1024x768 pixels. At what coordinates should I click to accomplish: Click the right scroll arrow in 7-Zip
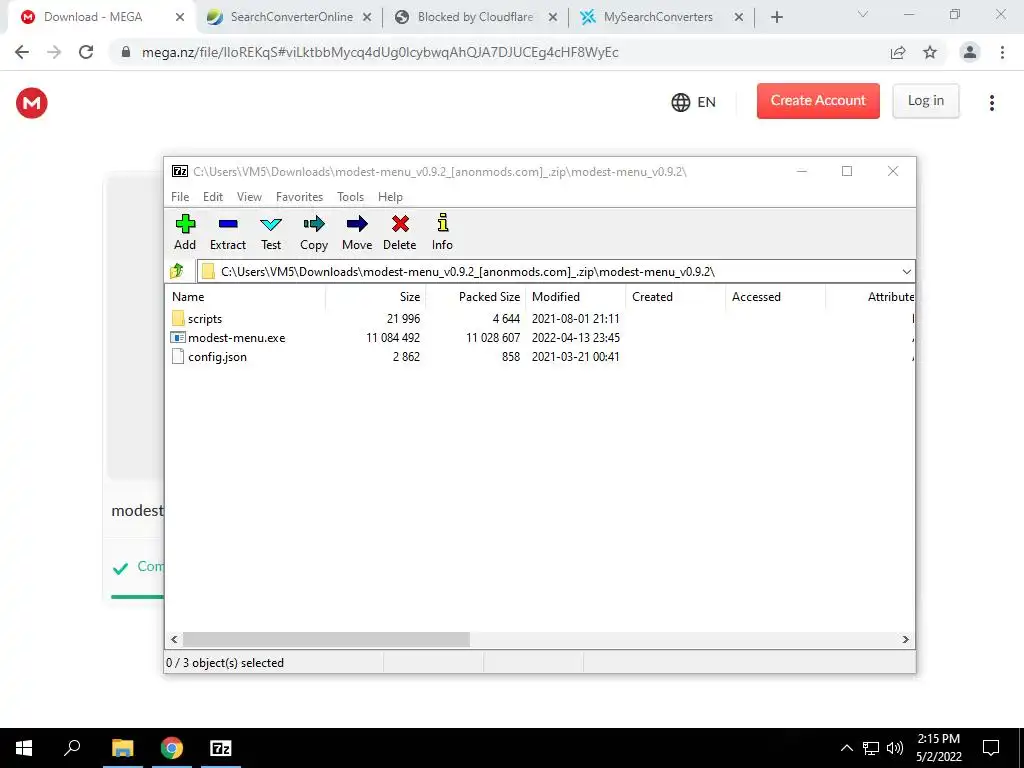tap(905, 639)
